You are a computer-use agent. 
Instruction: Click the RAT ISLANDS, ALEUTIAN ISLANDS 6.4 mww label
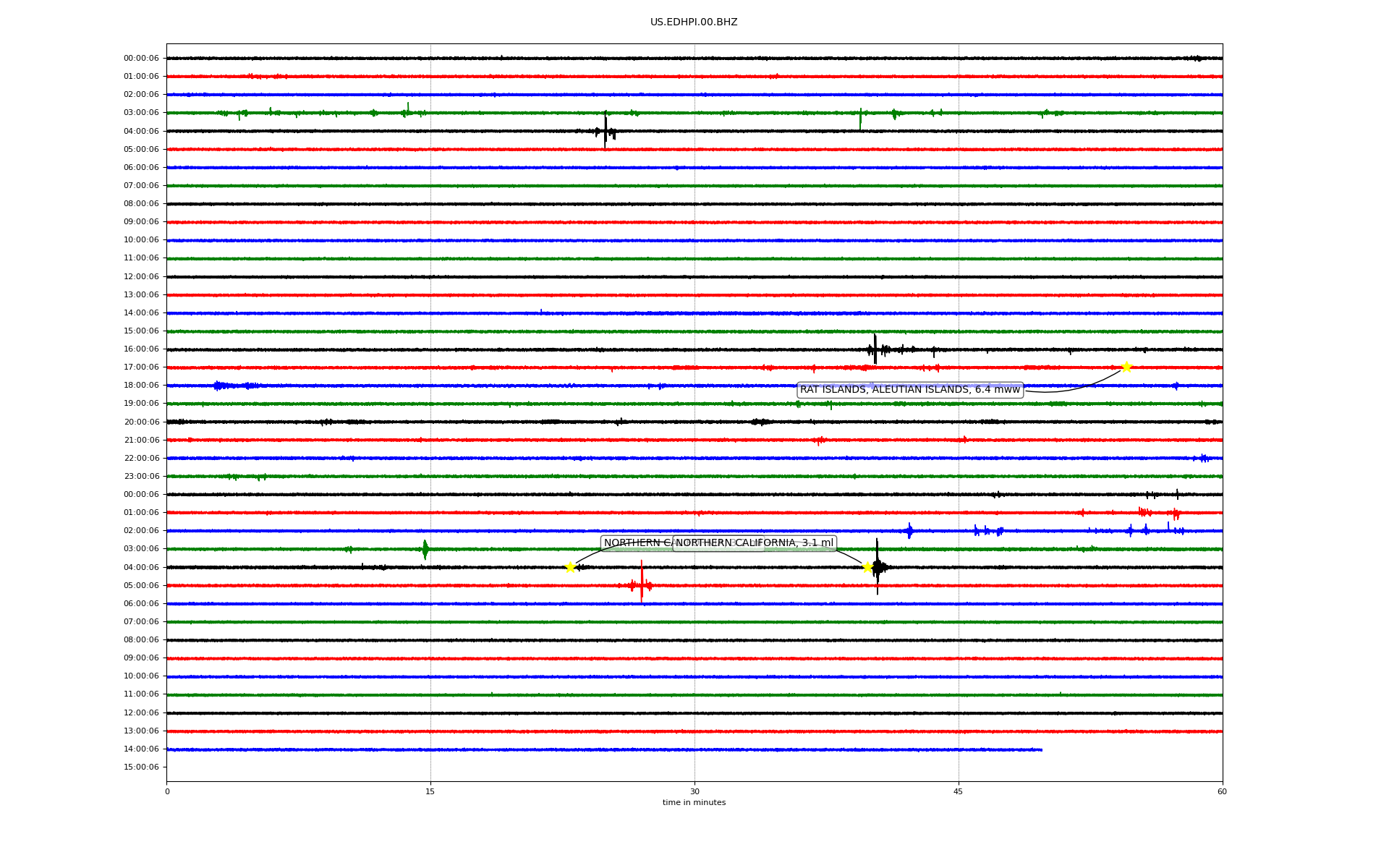909,390
